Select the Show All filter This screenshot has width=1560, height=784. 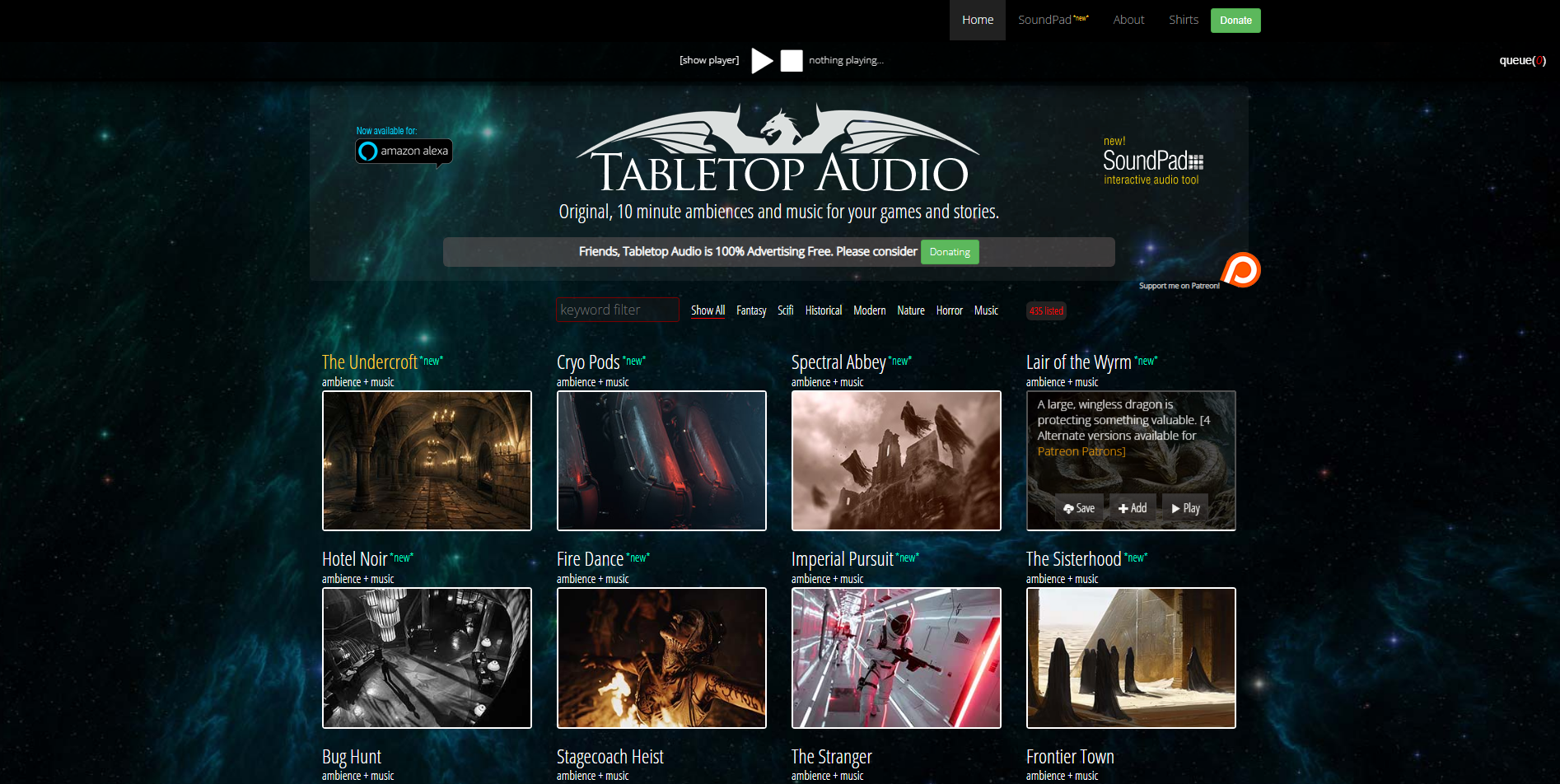click(708, 310)
